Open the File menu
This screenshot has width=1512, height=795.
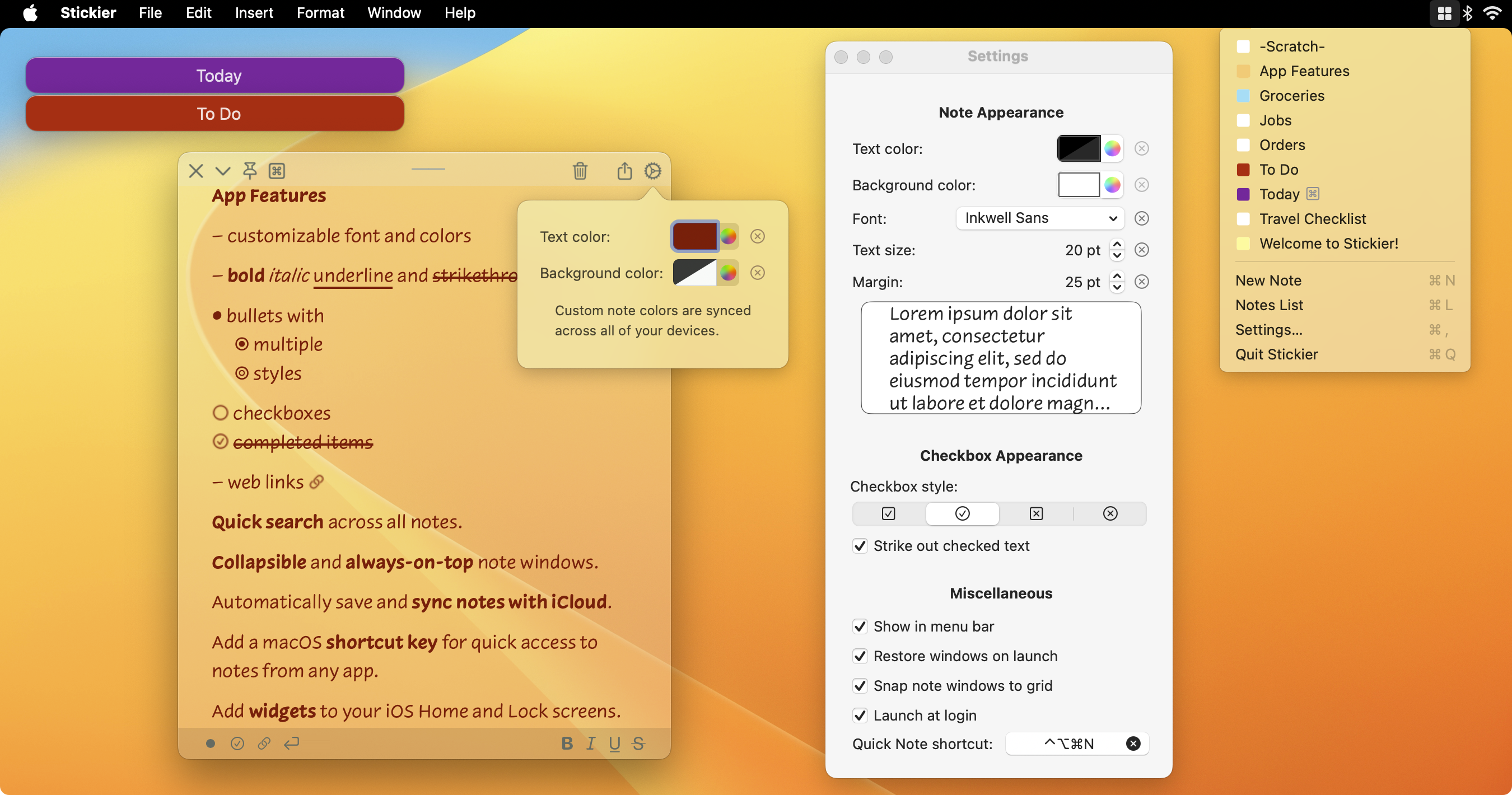[x=150, y=13]
